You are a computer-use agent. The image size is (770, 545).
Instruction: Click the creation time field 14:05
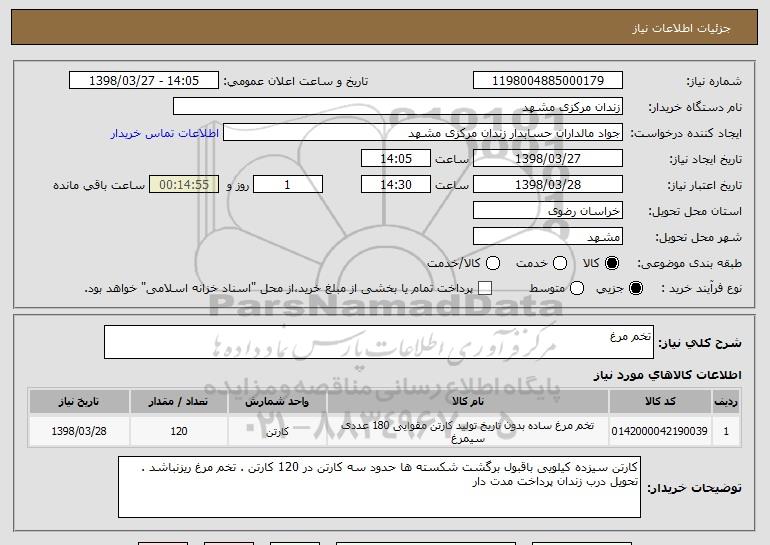pyautogui.click(x=396, y=159)
